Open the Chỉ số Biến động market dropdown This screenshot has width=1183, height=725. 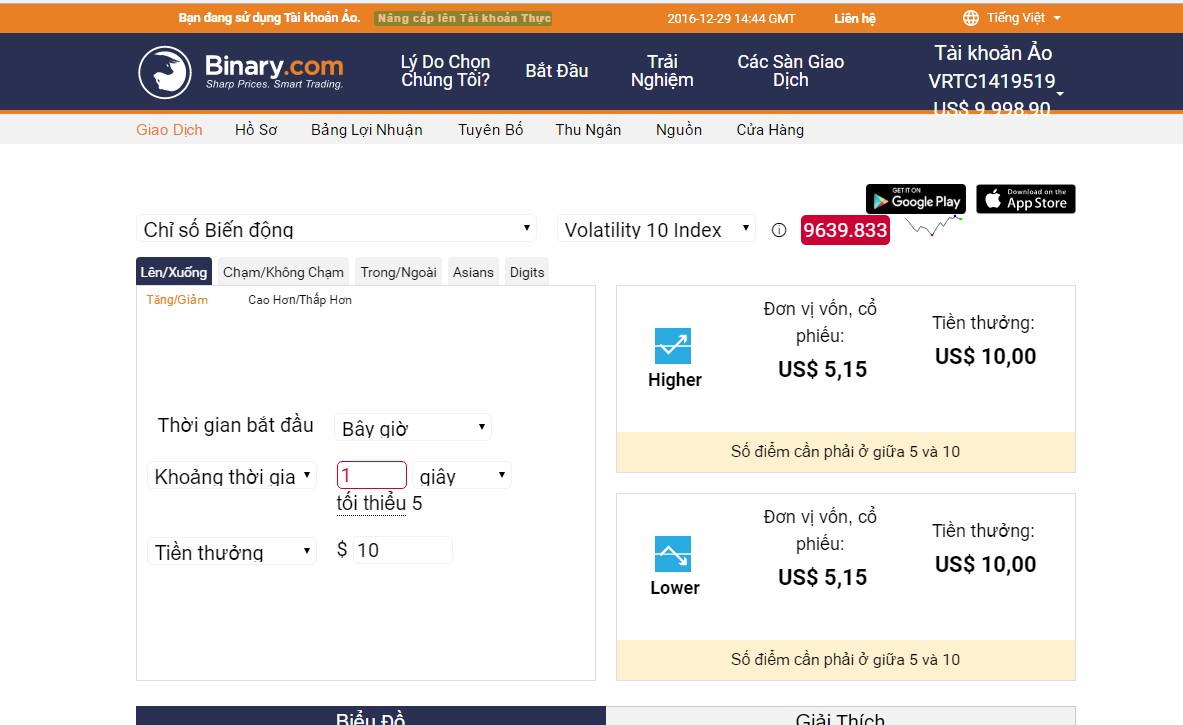336,229
